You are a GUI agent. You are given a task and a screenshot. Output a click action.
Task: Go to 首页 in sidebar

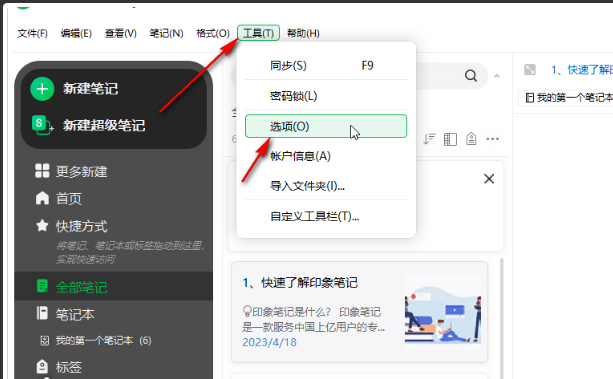(x=69, y=199)
